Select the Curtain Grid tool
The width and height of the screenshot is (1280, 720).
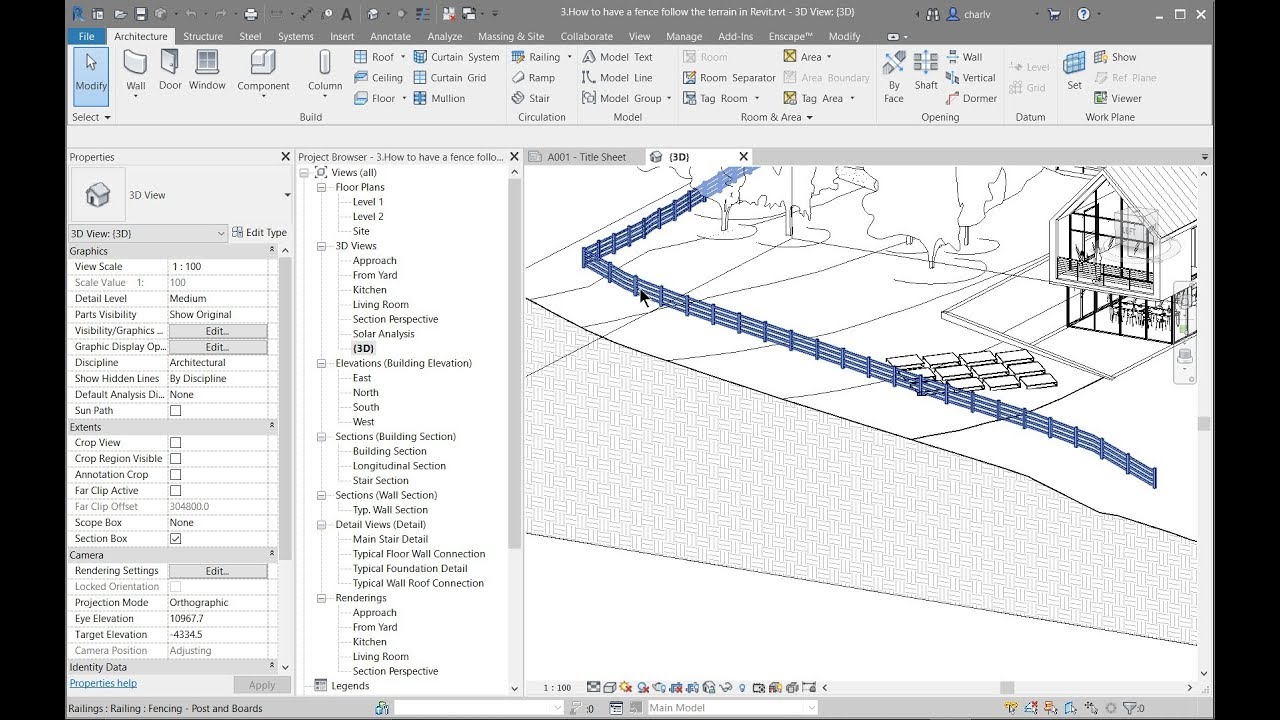click(x=449, y=78)
